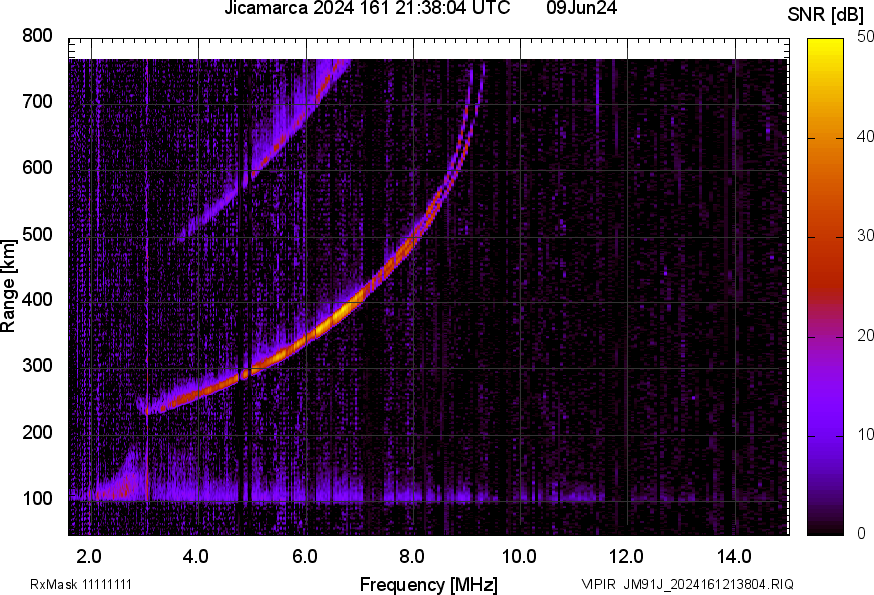Click the Jicamarca 2024 161 21:38:04 UTC title
This screenshot has width=874, height=595.
click(x=367, y=8)
